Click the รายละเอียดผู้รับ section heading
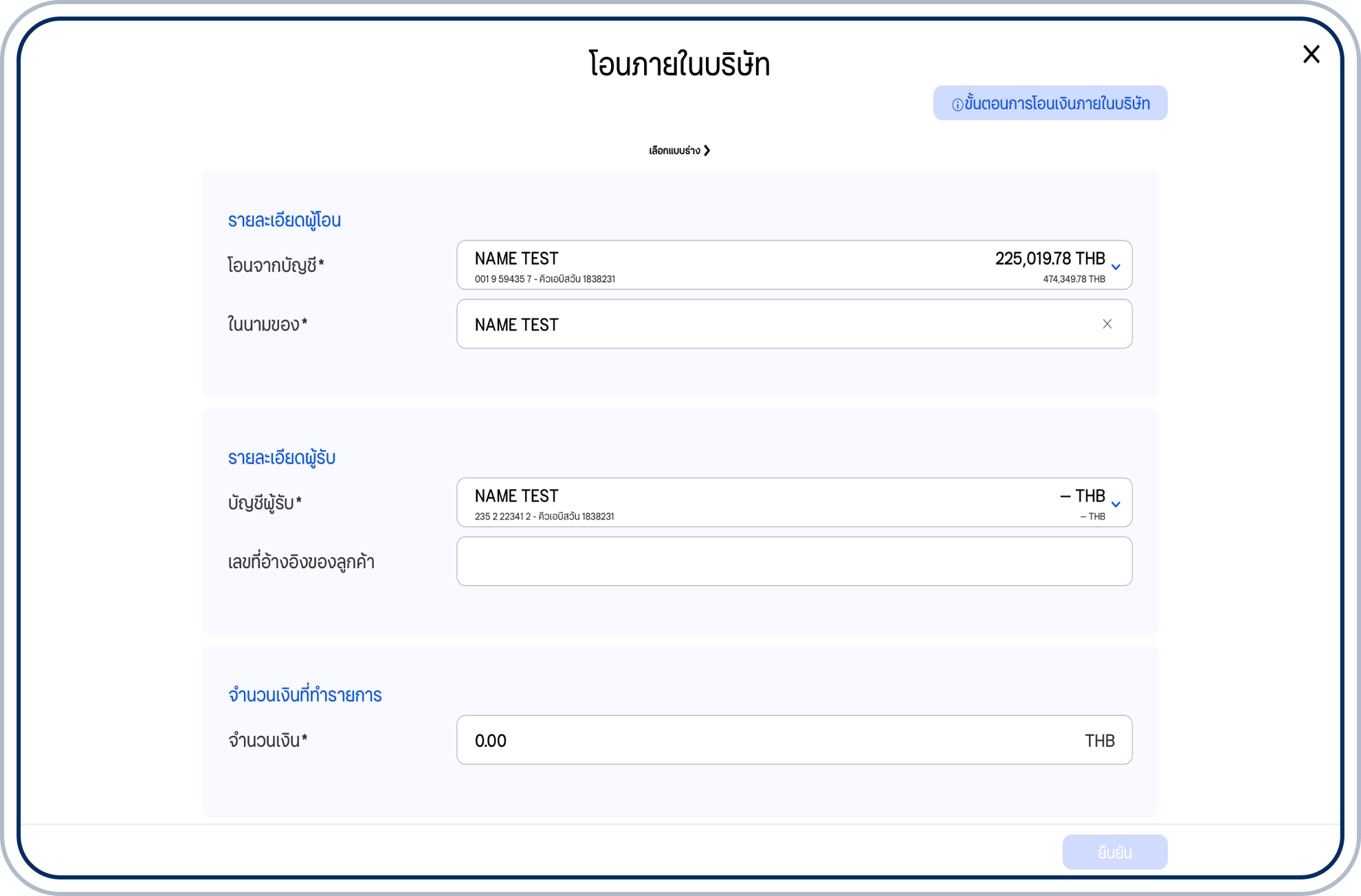The image size is (1361, 896). click(282, 458)
